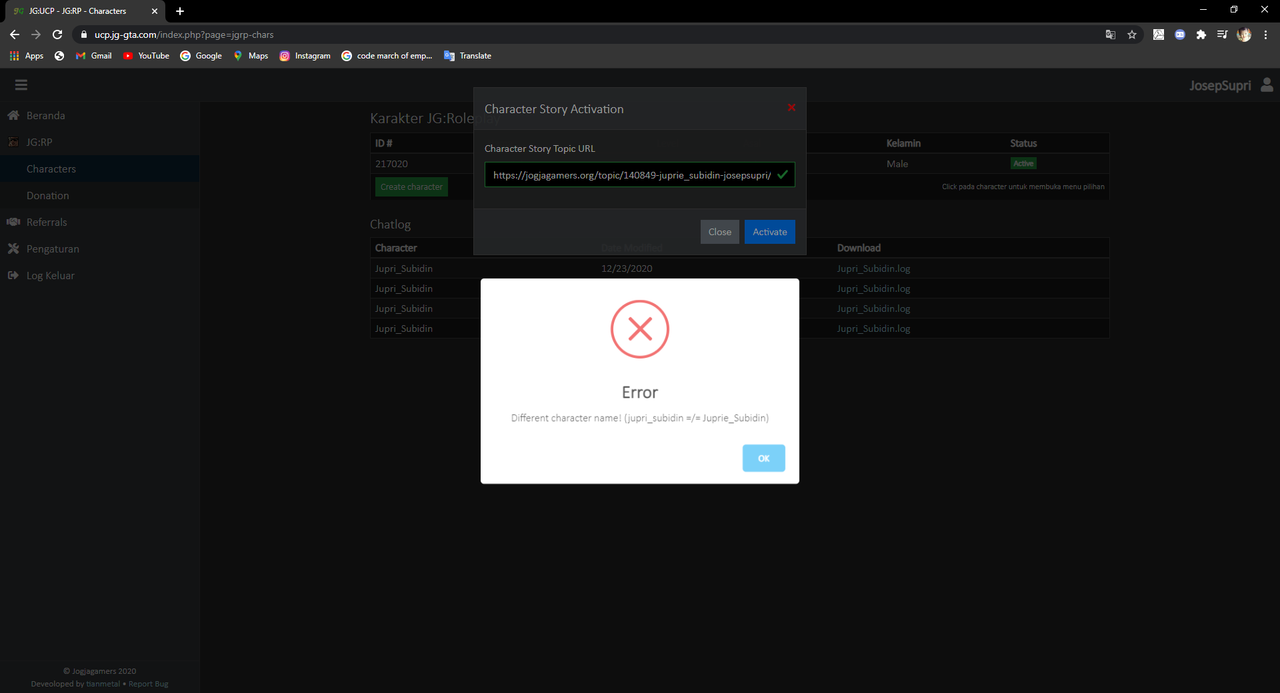Click the Pengaturan tools icon

13,249
